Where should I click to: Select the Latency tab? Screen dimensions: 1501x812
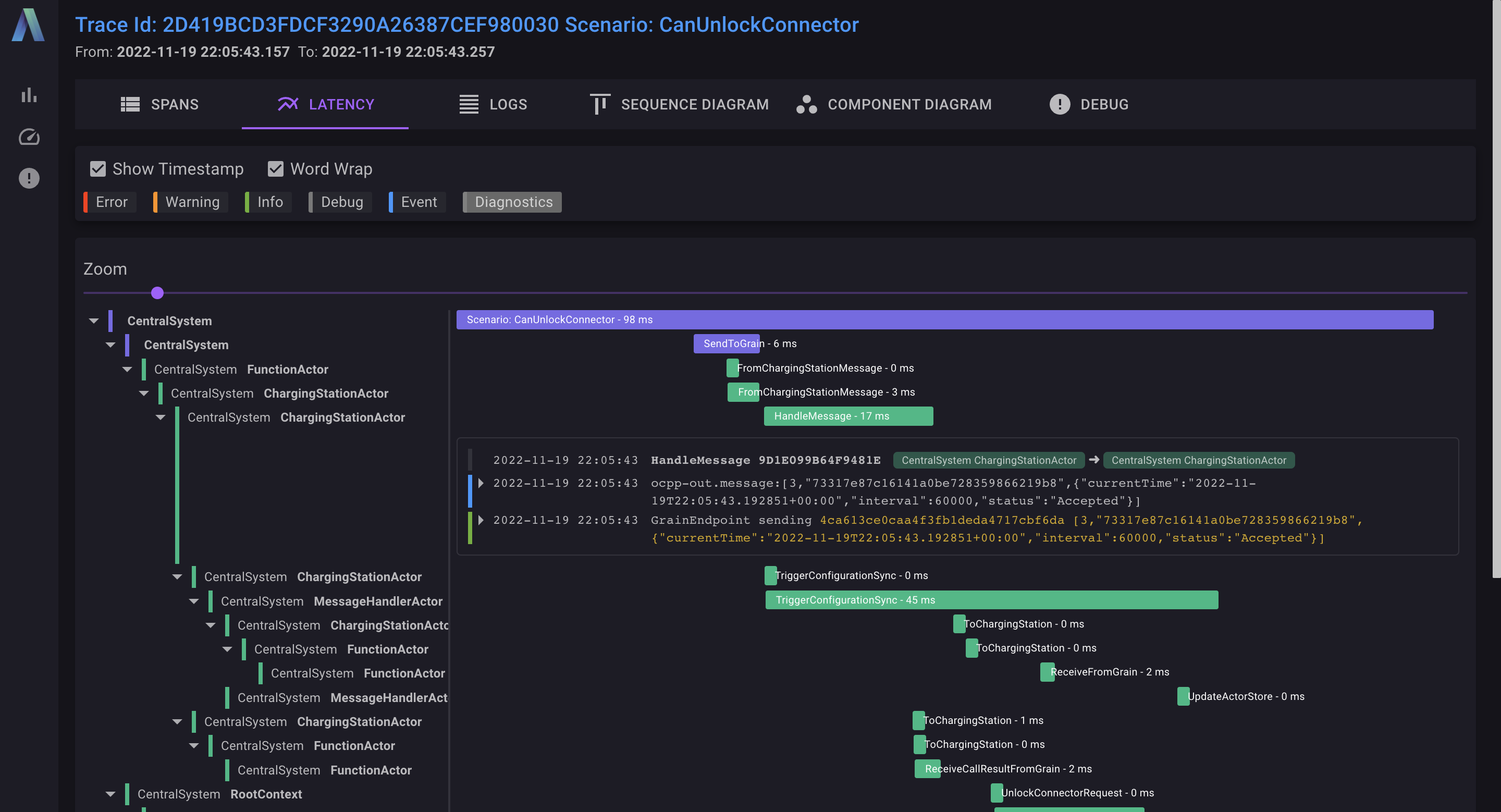pos(325,104)
